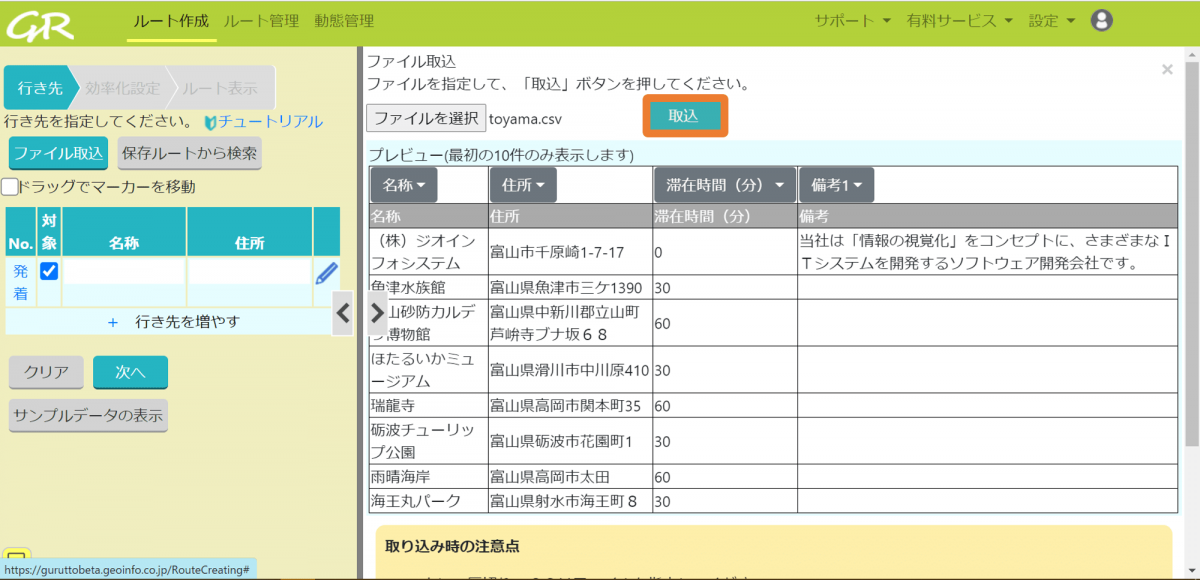Viewport: 1200px width, 580px height.
Task: Open the サポート menu
Action: tap(851, 21)
